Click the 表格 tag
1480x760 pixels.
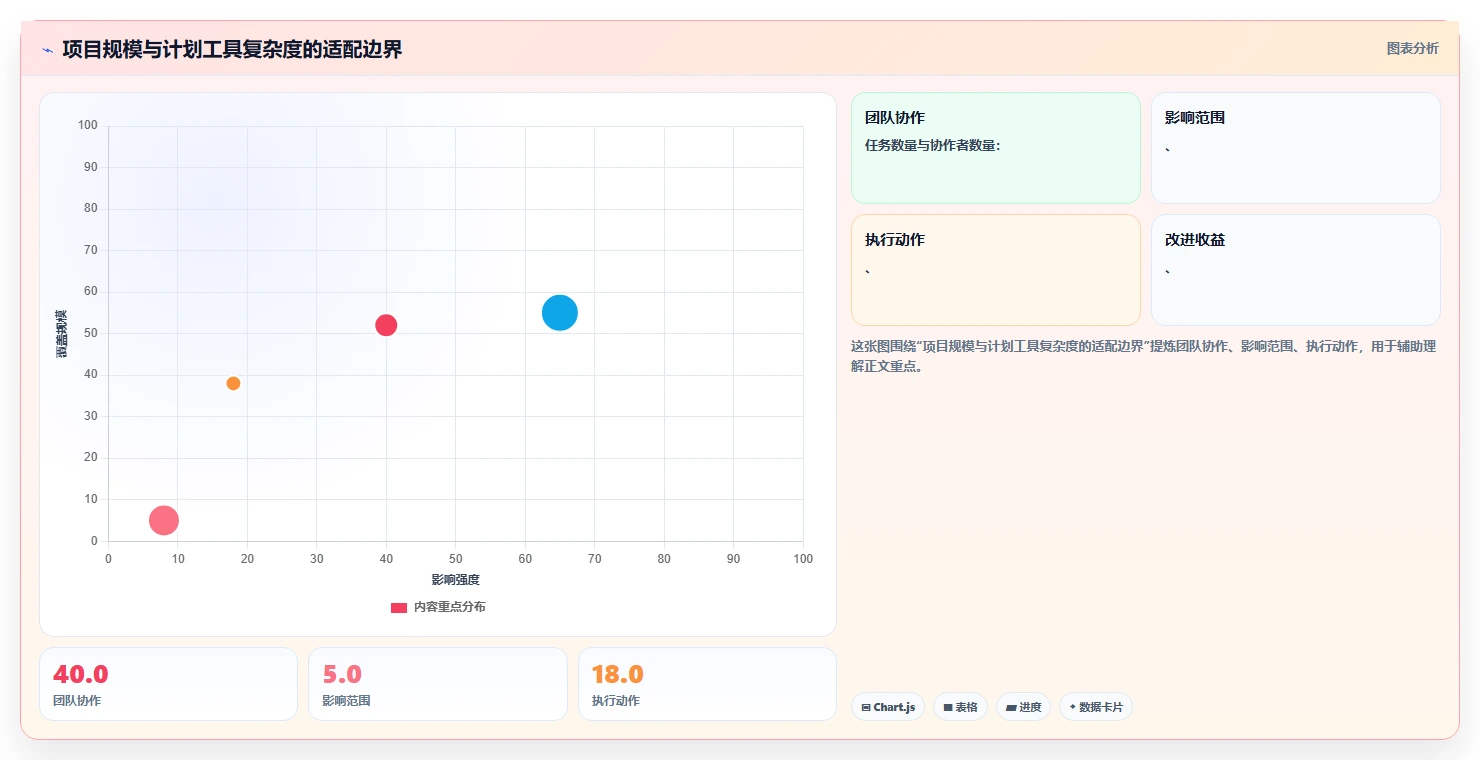[x=960, y=707]
